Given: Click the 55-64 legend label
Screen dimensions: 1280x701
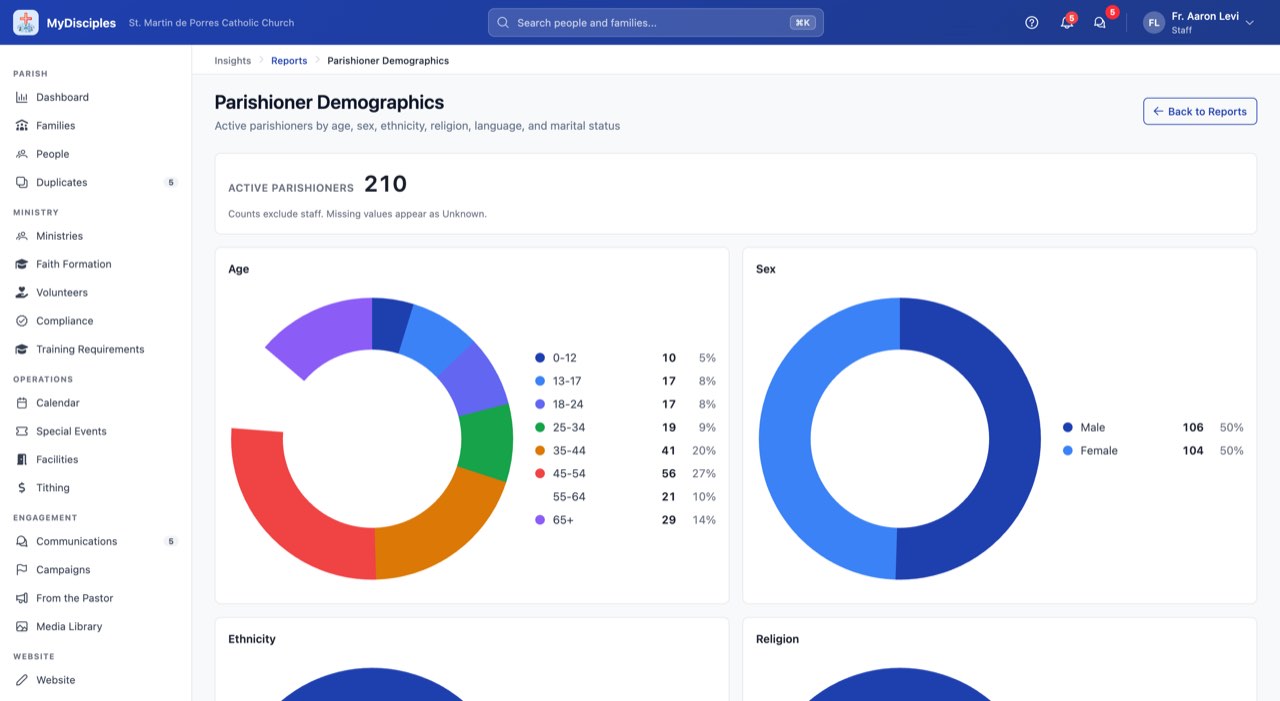Looking at the screenshot, I should [569, 497].
